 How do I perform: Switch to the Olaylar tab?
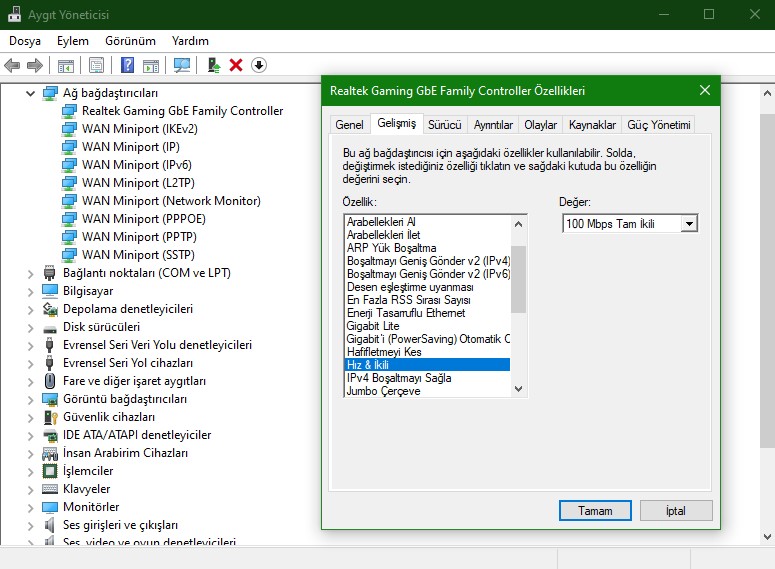[x=540, y=125]
